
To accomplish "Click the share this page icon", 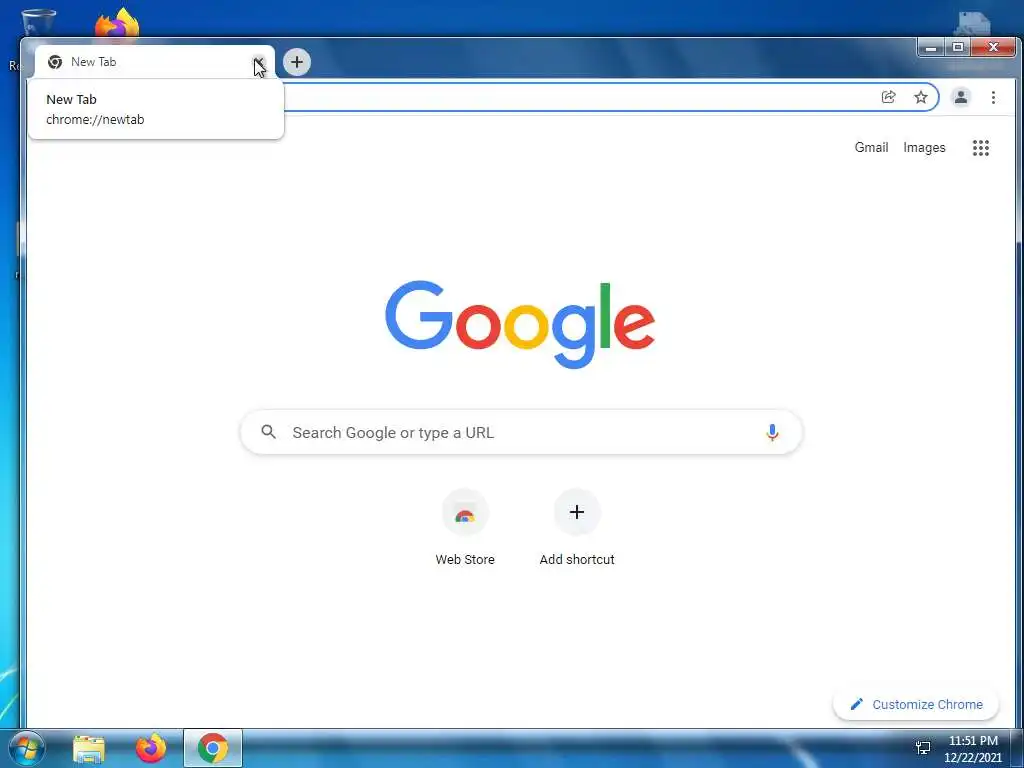I will 888,97.
